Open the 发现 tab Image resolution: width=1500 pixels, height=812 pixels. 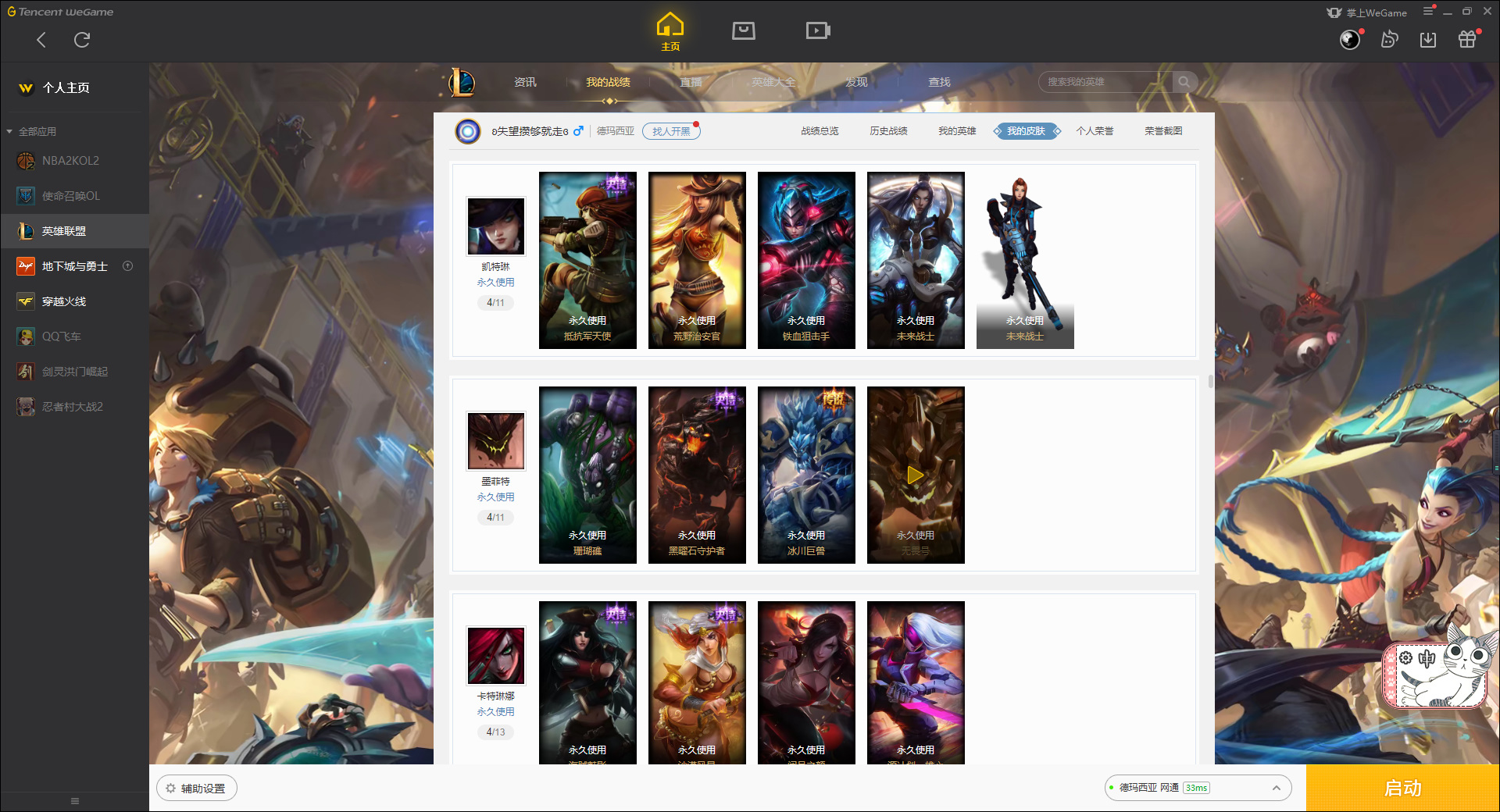pyautogui.click(x=856, y=82)
